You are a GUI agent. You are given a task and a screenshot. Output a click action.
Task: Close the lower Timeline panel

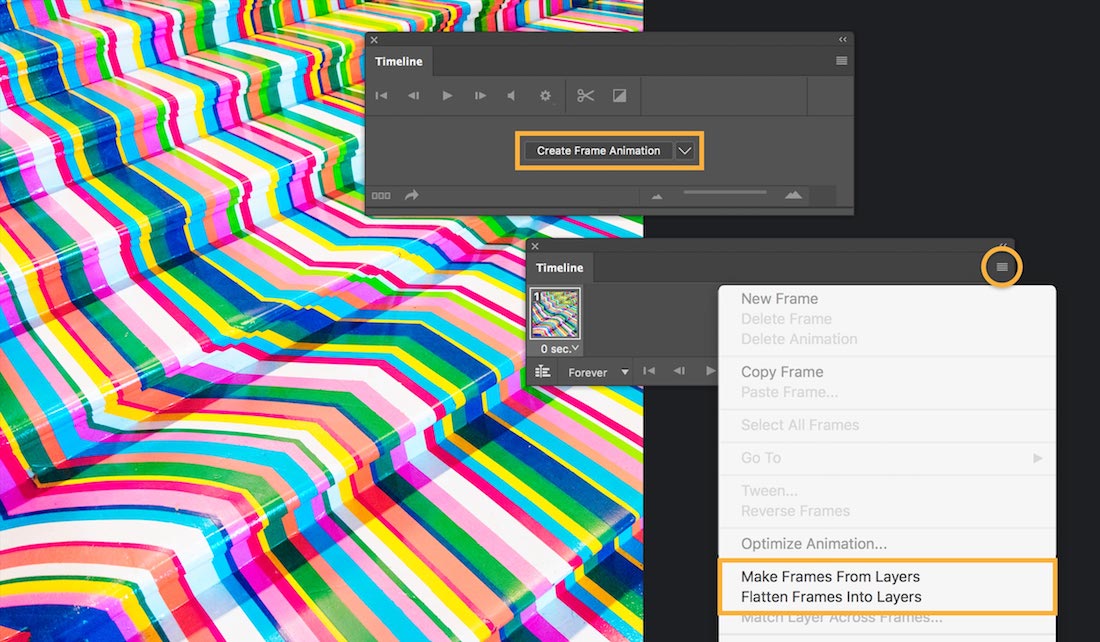(535, 246)
